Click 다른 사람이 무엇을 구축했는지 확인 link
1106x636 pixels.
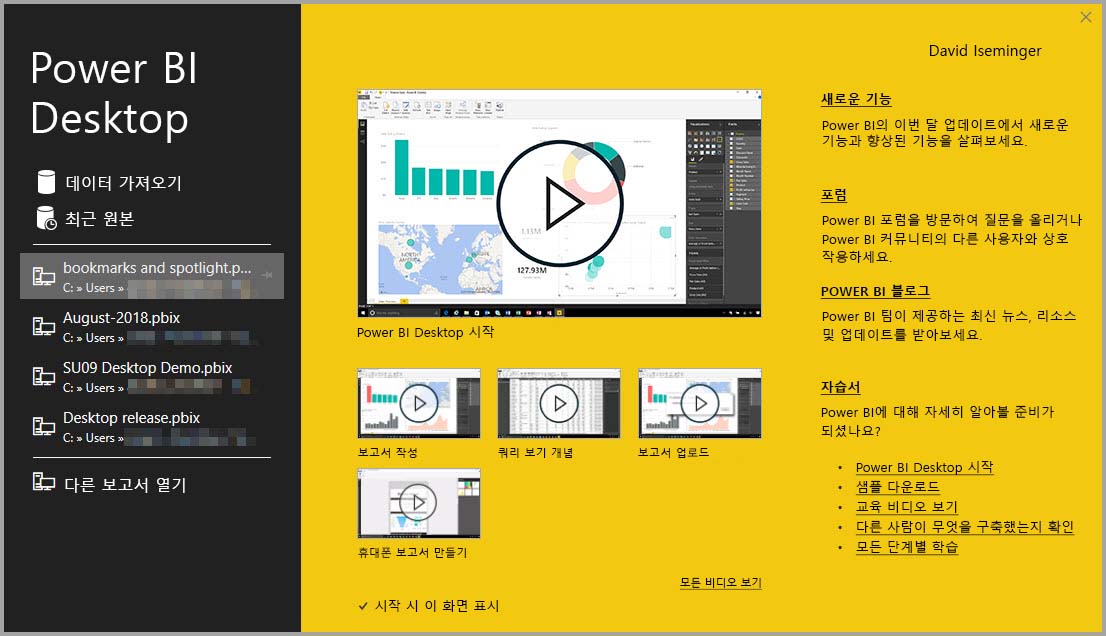click(x=964, y=527)
